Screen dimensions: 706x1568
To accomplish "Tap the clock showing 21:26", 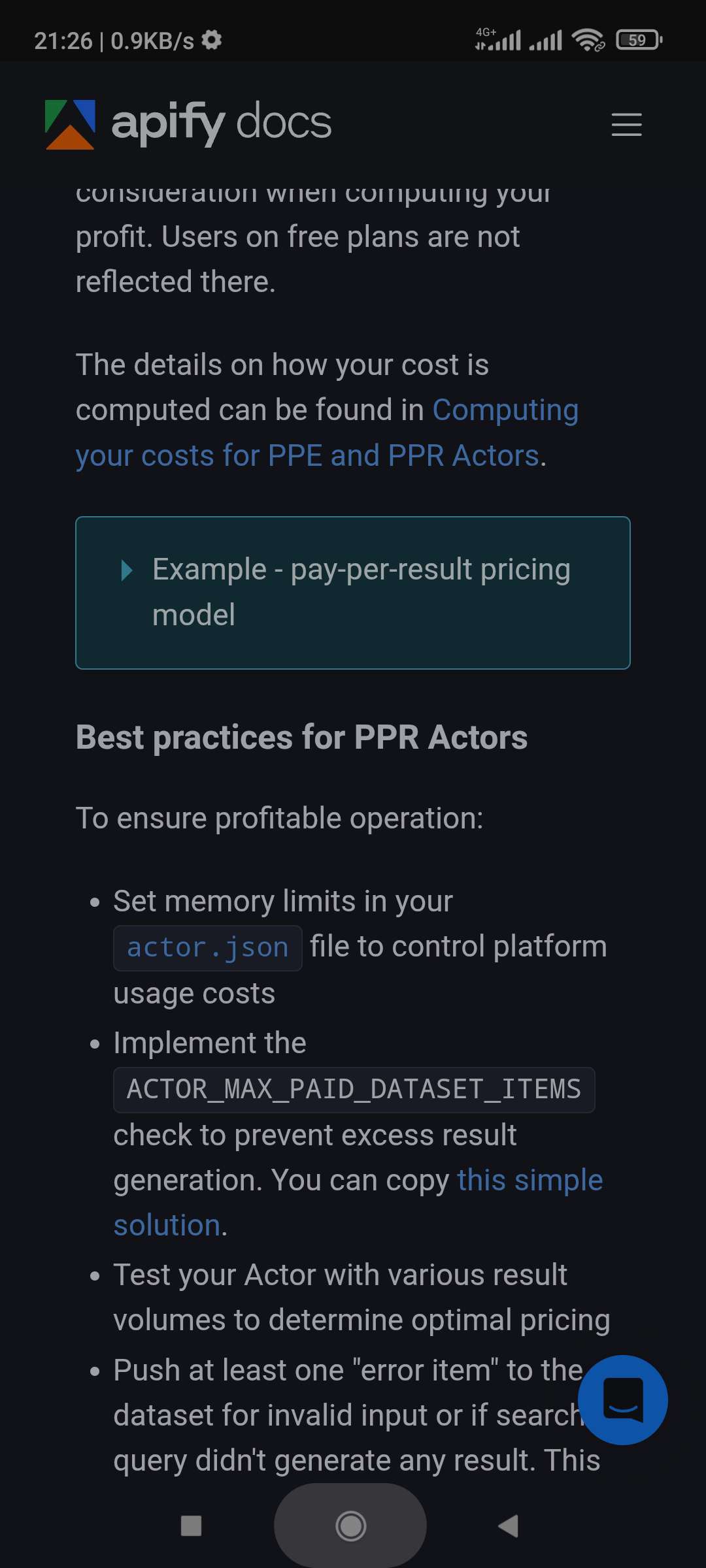I will point(63,41).
